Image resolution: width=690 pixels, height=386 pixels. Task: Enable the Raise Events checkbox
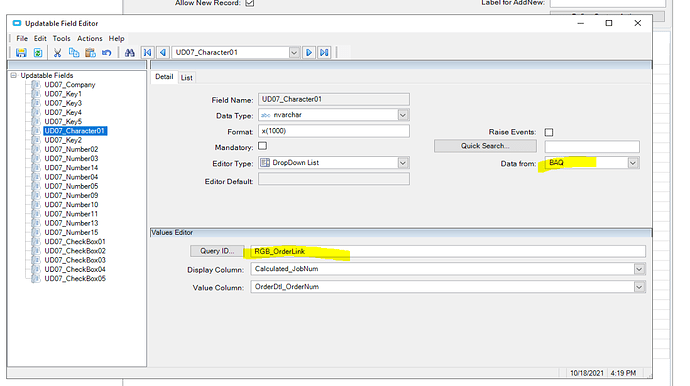tap(549, 132)
